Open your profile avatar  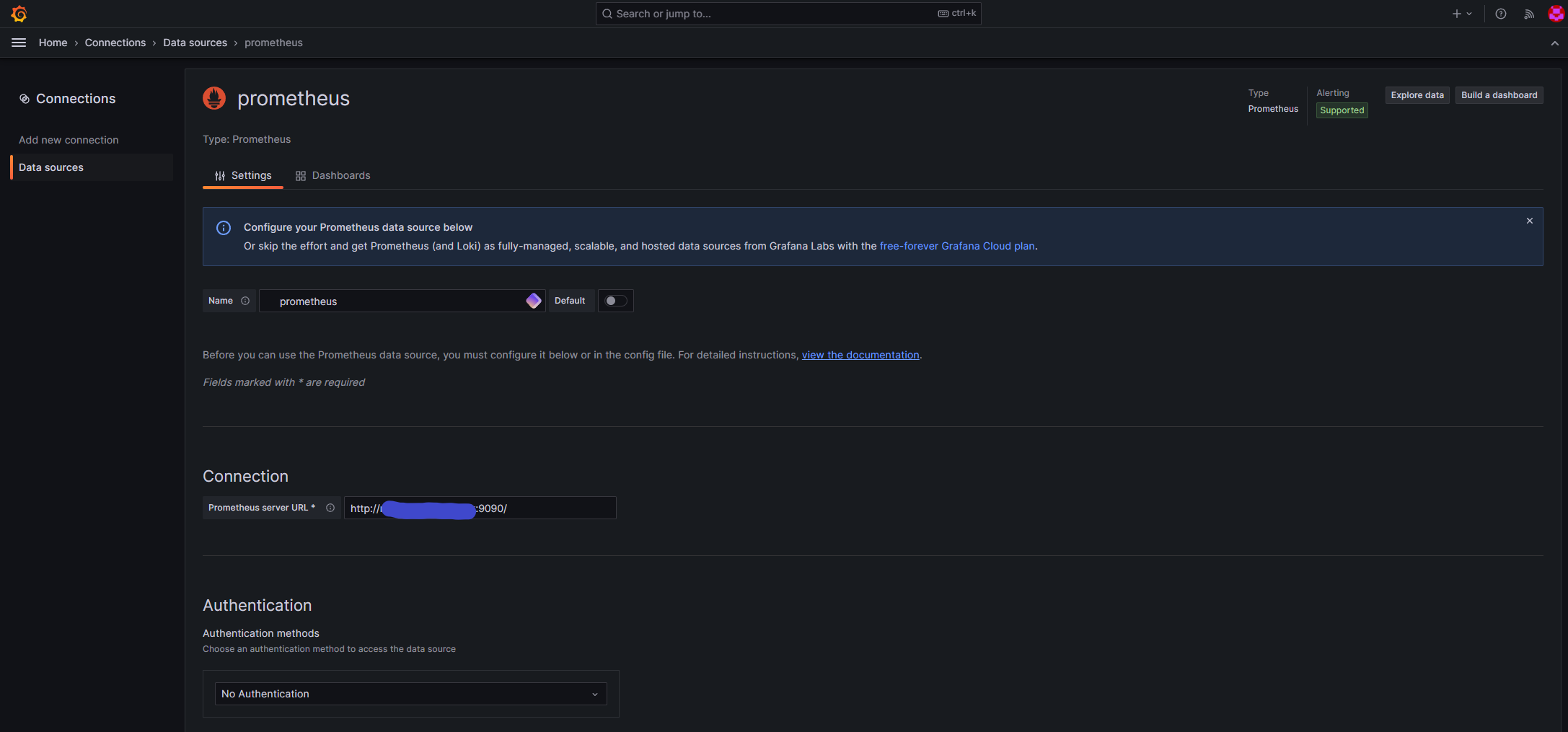coord(1557,13)
